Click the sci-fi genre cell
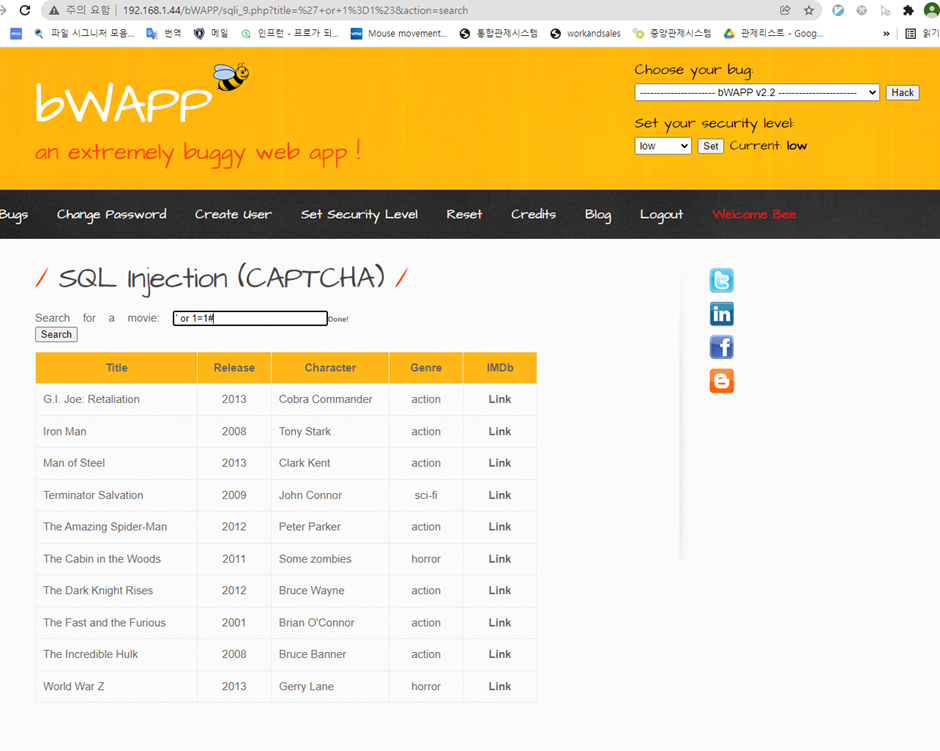Image resolution: width=940 pixels, height=751 pixels. pos(426,495)
